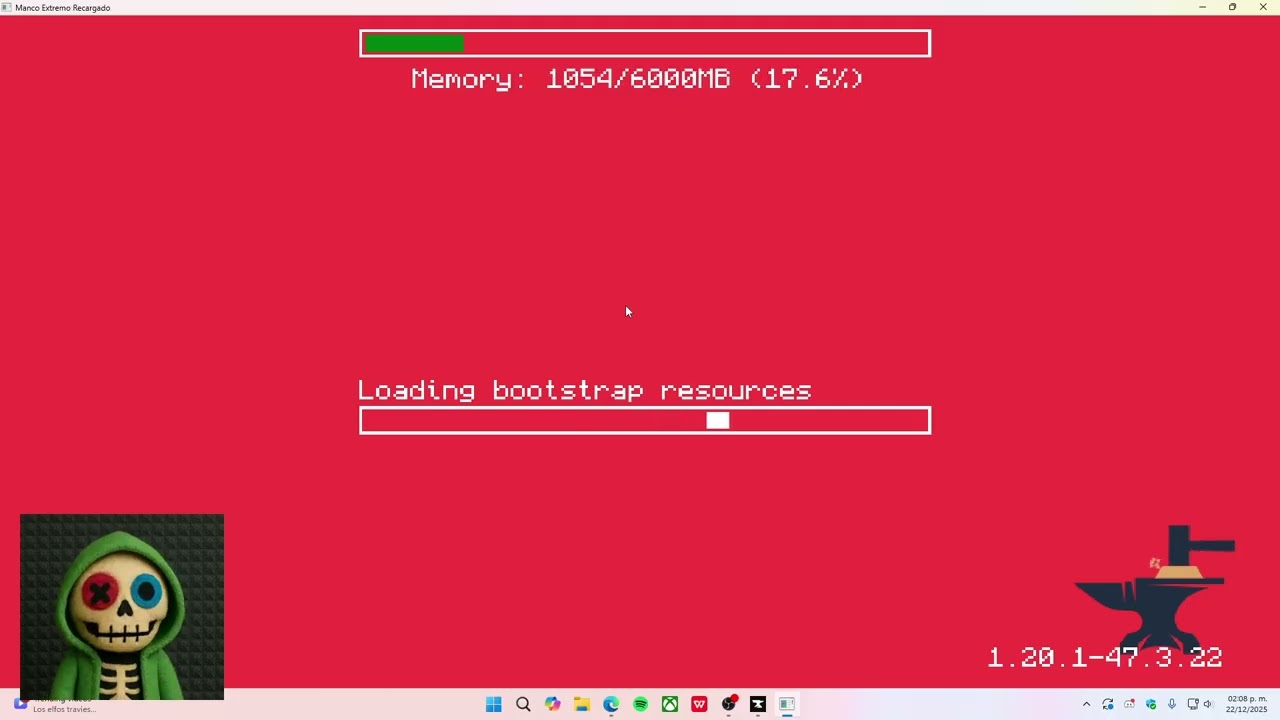Click the 'Loading bootstrap resources' text
Viewport: 1280px width, 720px height.
tap(585, 390)
